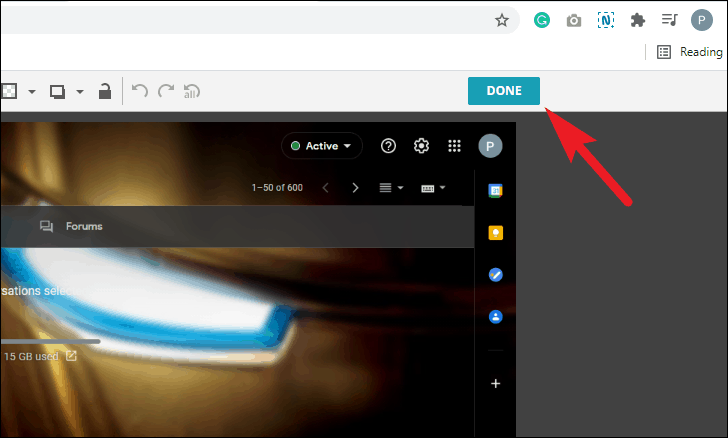Open the Reading list
This screenshot has width=728, height=438.
690,52
